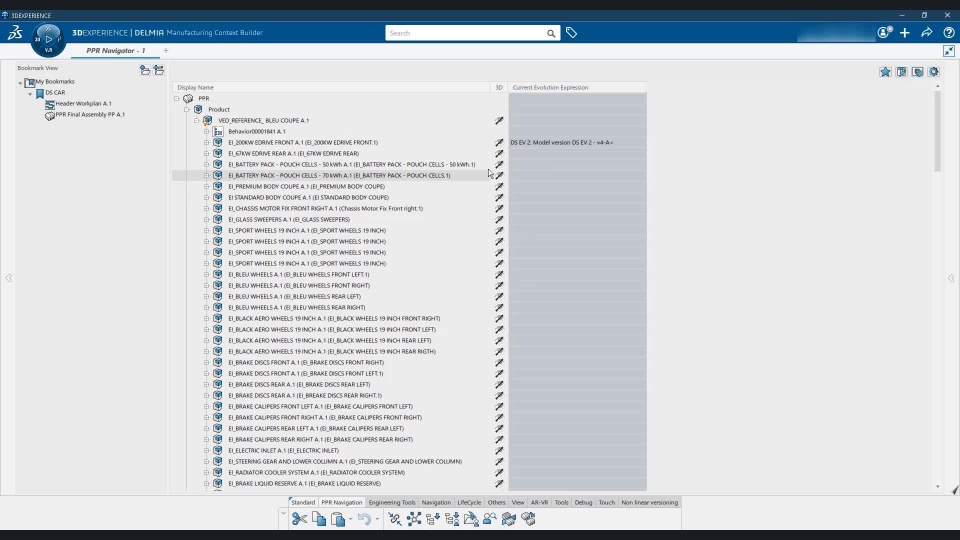The height and width of the screenshot is (540, 960).
Task: Open the compass play button
Action: 48,39
